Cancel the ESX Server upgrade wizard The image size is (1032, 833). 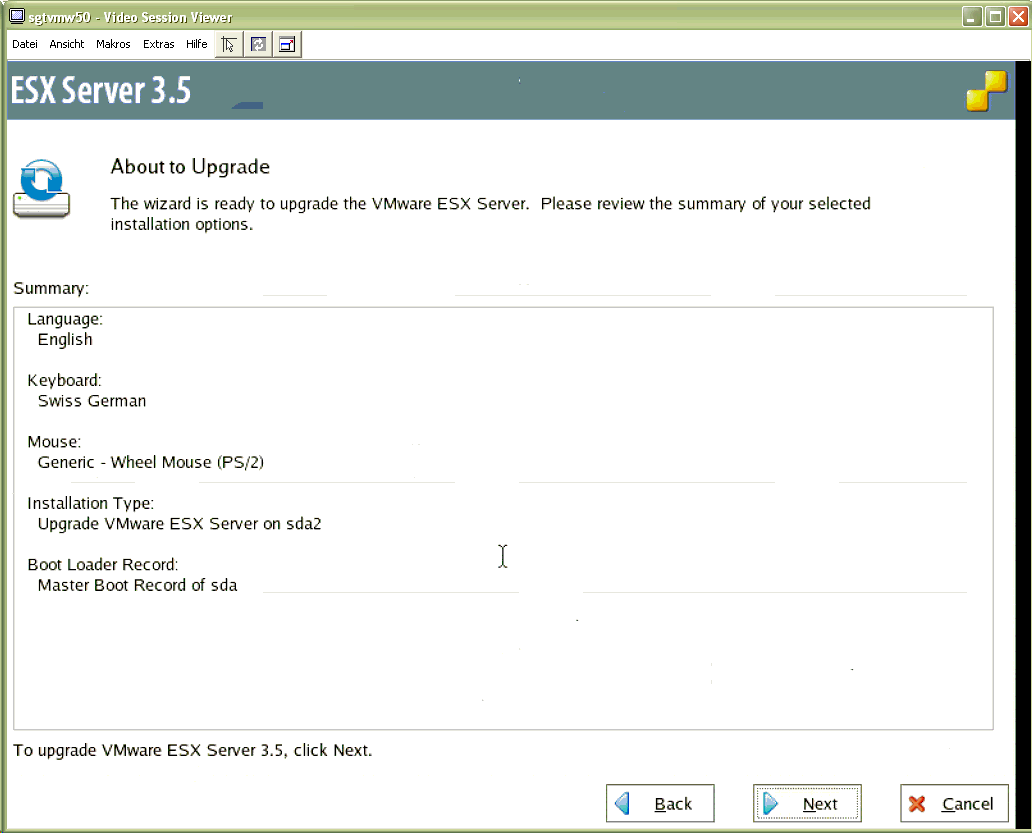point(954,803)
